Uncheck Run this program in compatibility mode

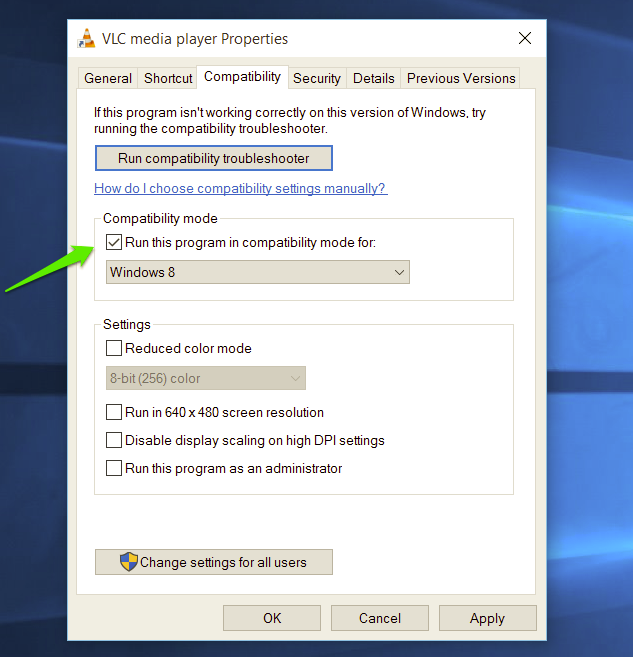point(114,242)
